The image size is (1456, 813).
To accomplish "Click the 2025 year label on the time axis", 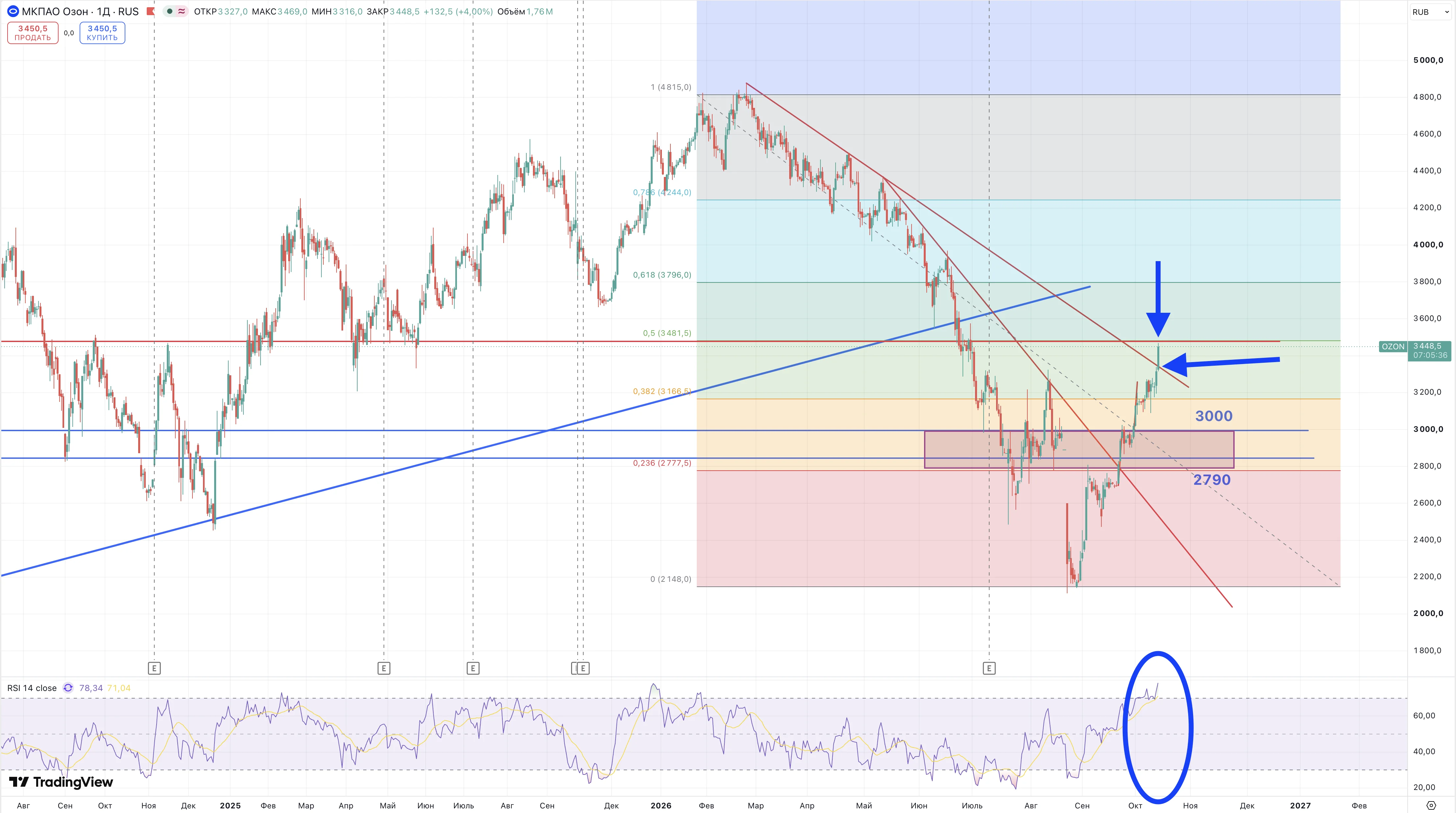I will point(230,806).
